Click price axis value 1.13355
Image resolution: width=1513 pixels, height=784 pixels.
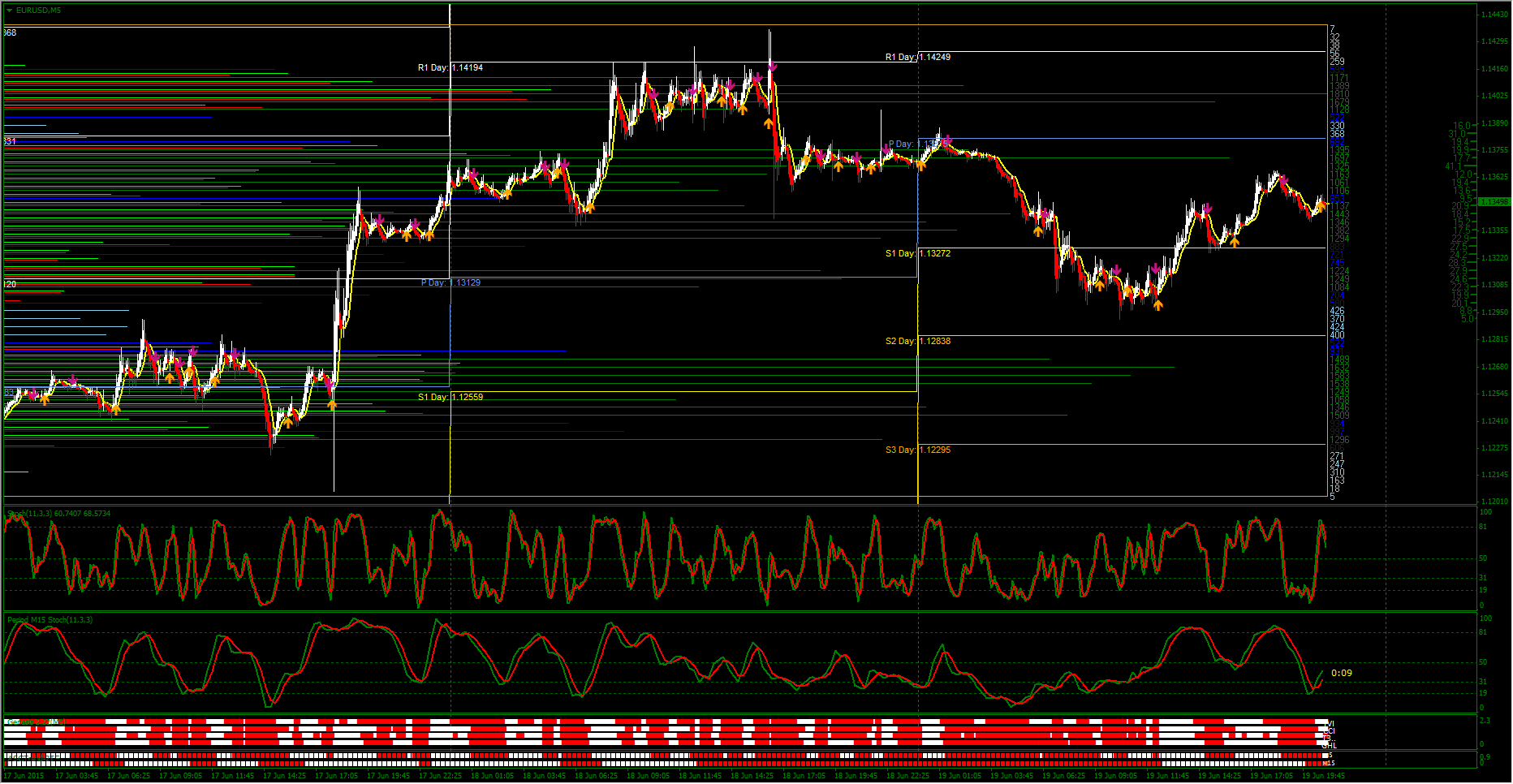click(1495, 230)
